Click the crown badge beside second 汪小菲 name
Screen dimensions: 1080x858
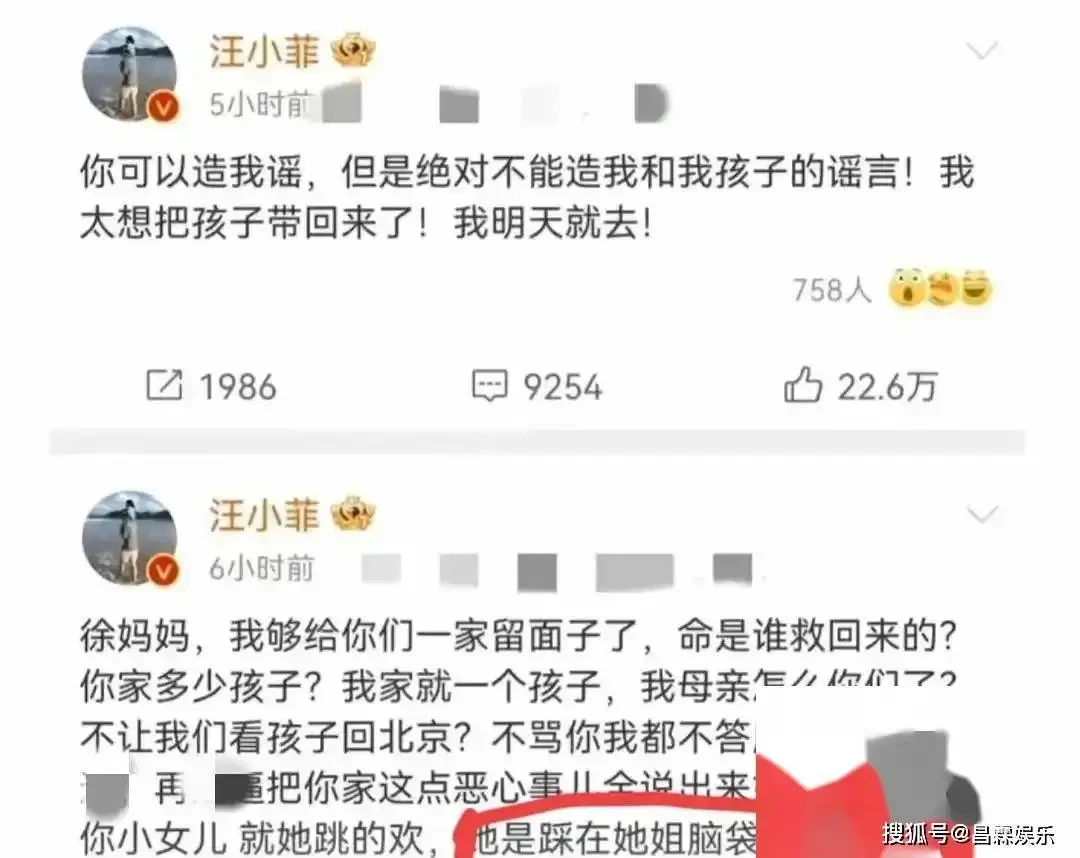(x=353, y=516)
